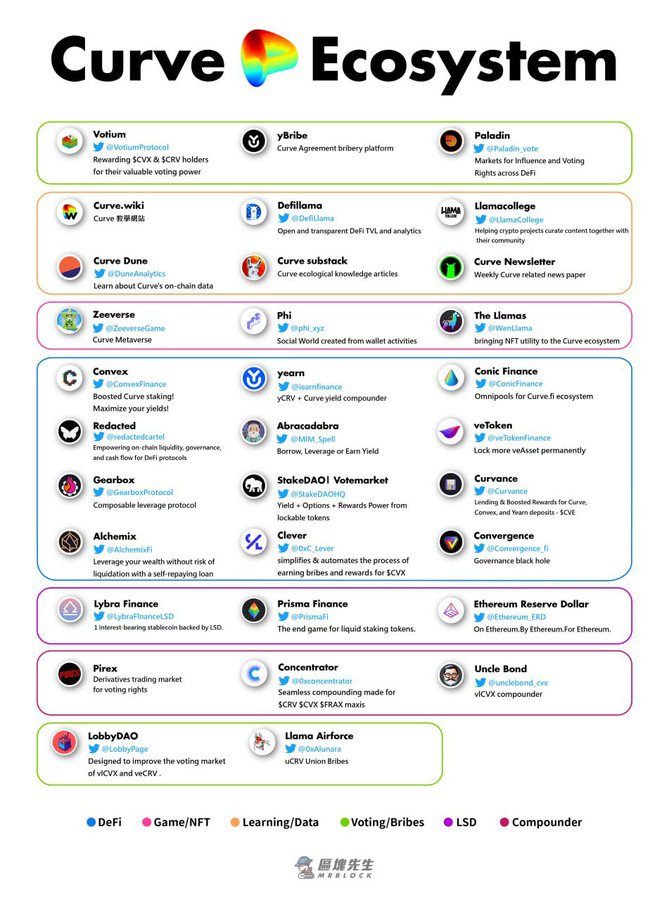Click the Llama Airforce title text
Image resolution: width=669 pixels, height=900 pixels.
[x=319, y=735]
